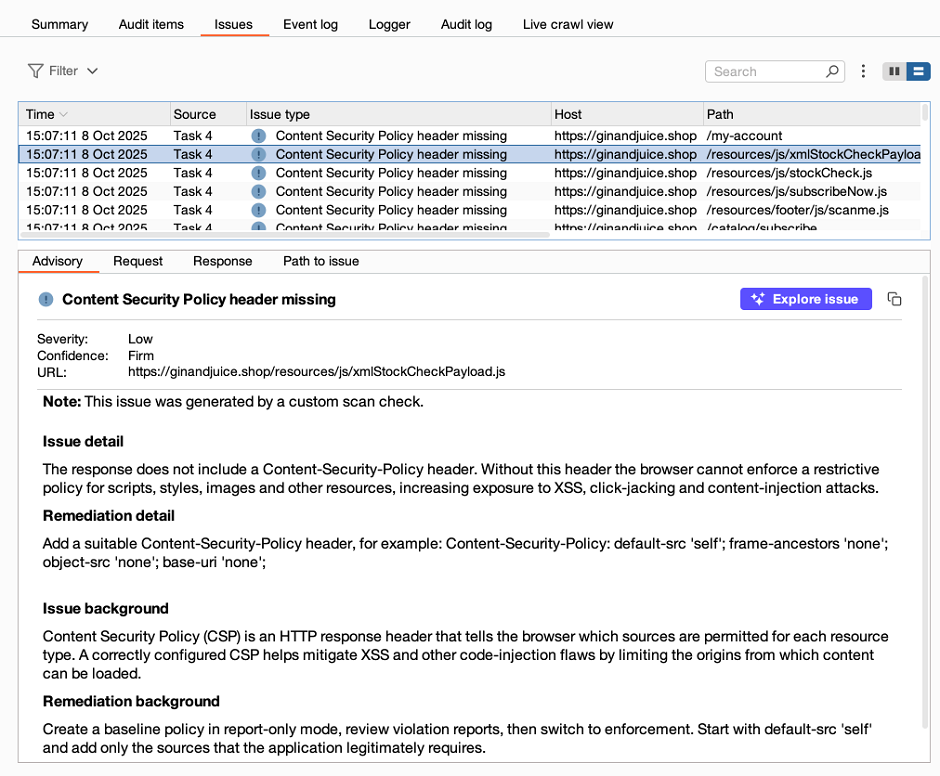Switch to side-by-side vertical layout

(894, 72)
